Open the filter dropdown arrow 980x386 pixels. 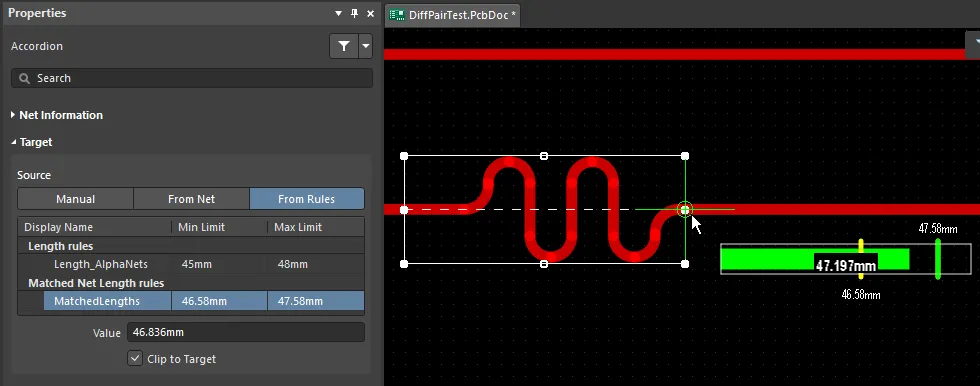pyautogui.click(x=366, y=46)
